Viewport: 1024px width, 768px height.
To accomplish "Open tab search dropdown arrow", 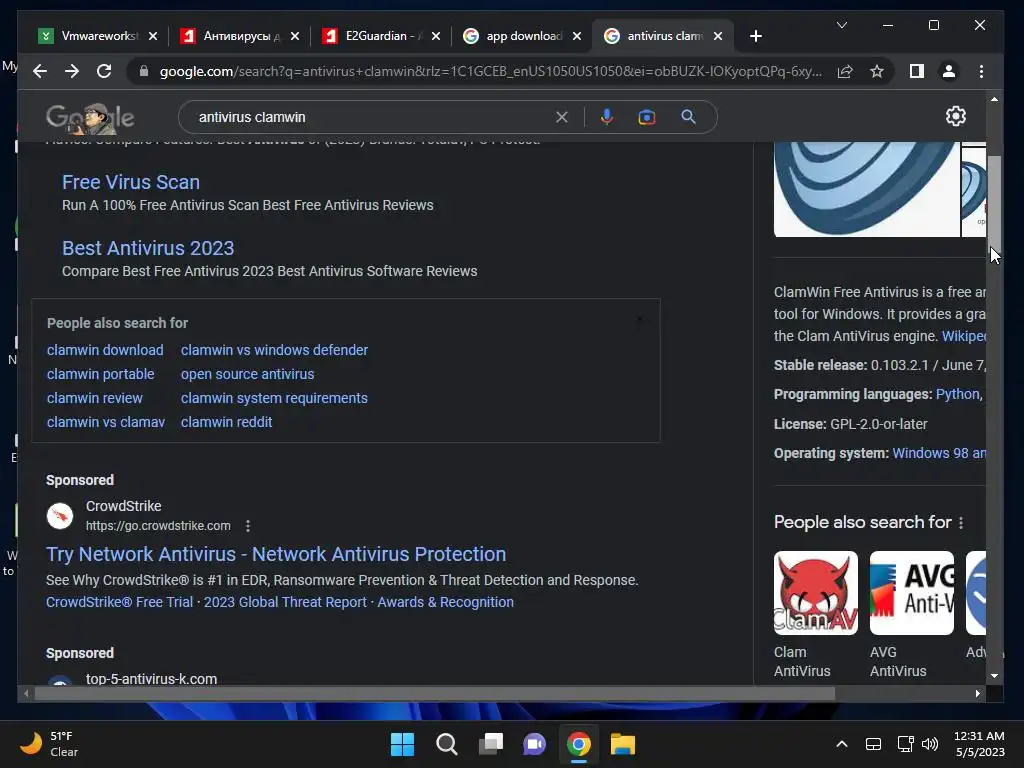I will 842,25.
